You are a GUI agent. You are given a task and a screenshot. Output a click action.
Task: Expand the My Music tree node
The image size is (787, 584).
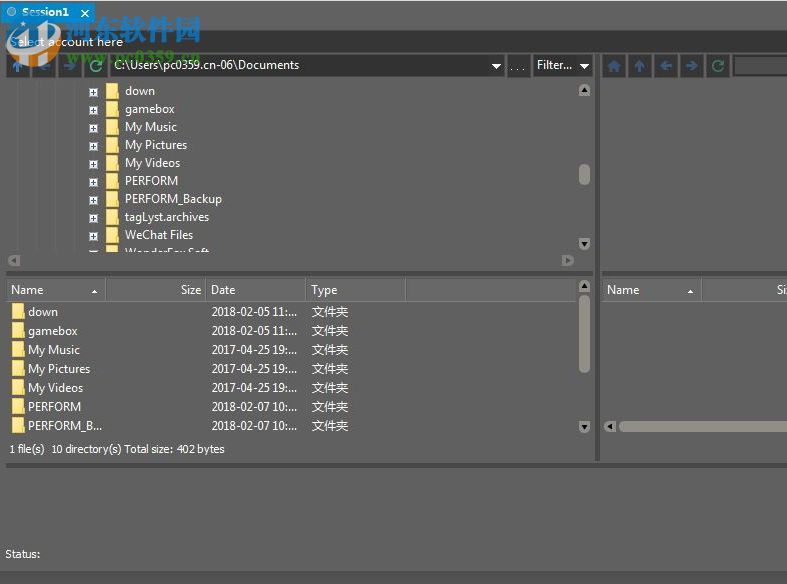point(93,128)
